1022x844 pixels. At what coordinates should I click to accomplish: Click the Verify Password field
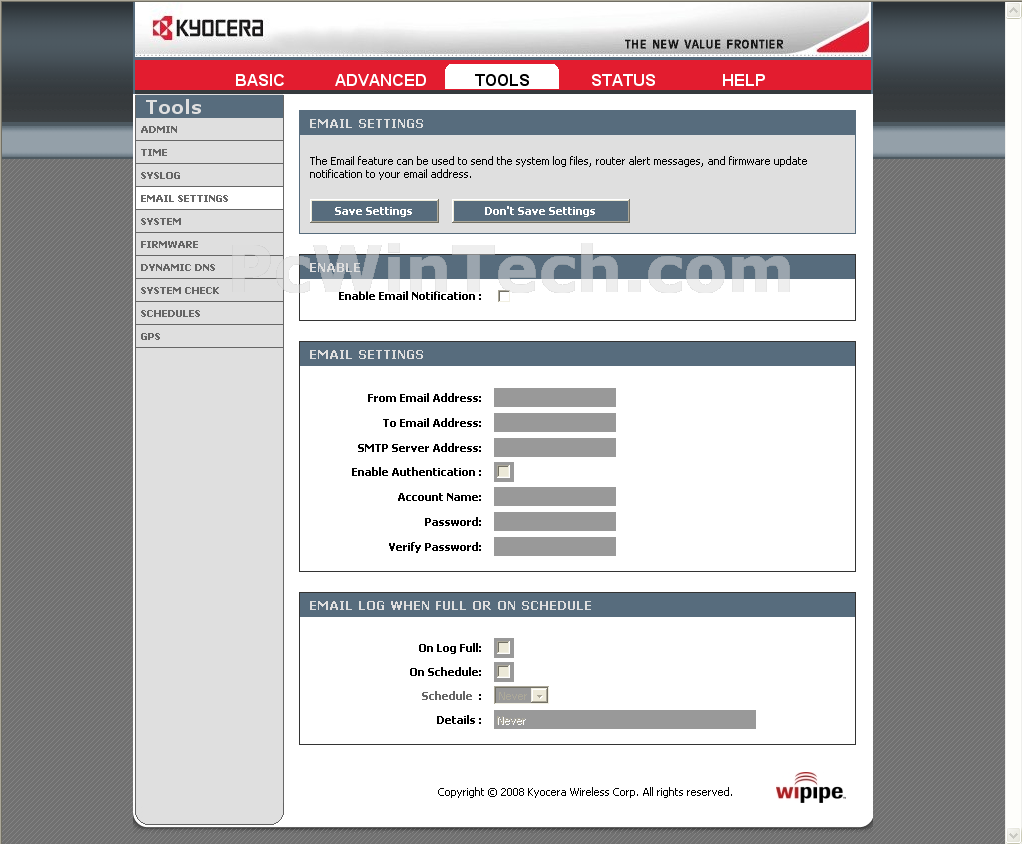pos(555,547)
